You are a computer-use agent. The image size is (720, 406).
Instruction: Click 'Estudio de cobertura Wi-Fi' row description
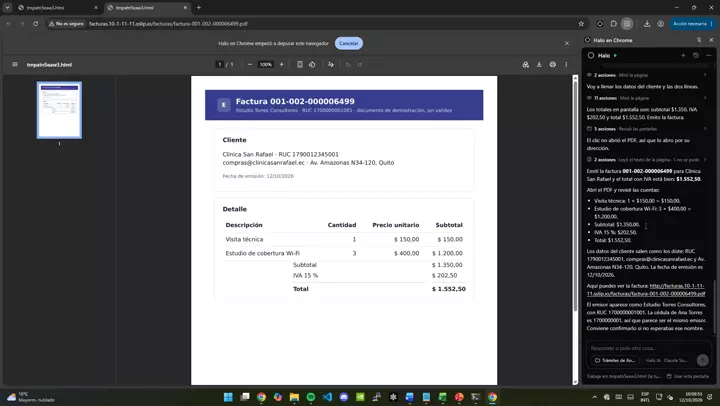click(x=263, y=253)
